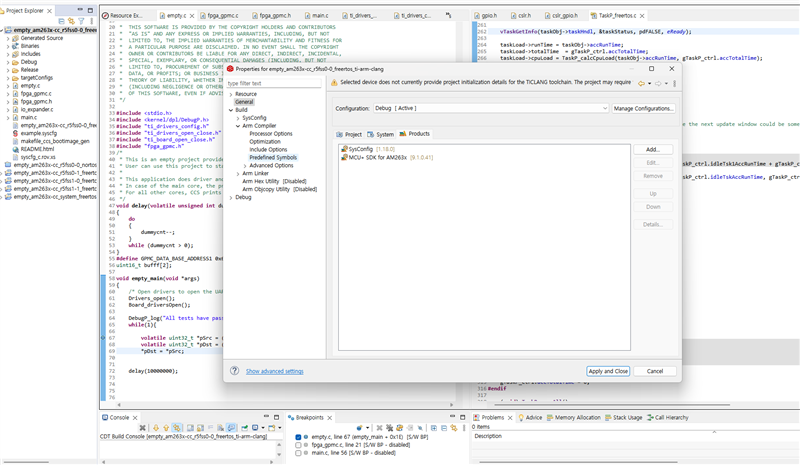The width and height of the screenshot is (800, 465).
Task: Enable the fpga_gpmc.c line 21 breakpoint checkbox
Action: click(299, 445)
